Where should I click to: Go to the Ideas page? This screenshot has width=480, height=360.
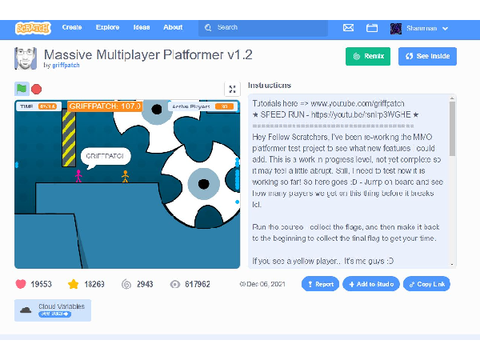coord(141,27)
